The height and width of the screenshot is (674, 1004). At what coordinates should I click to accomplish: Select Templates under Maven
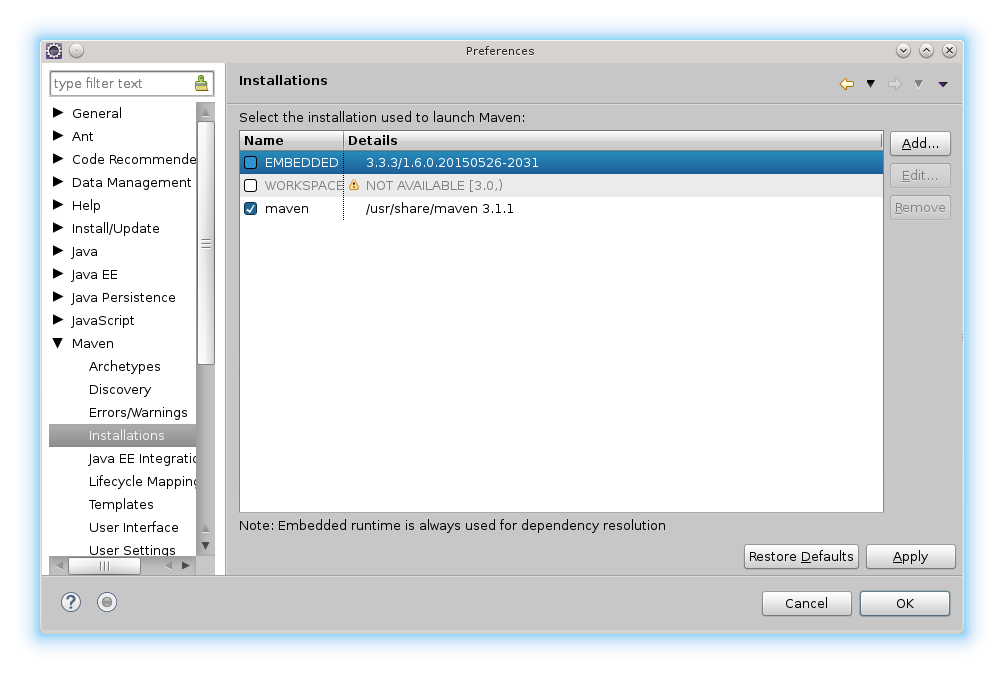tap(121, 504)
